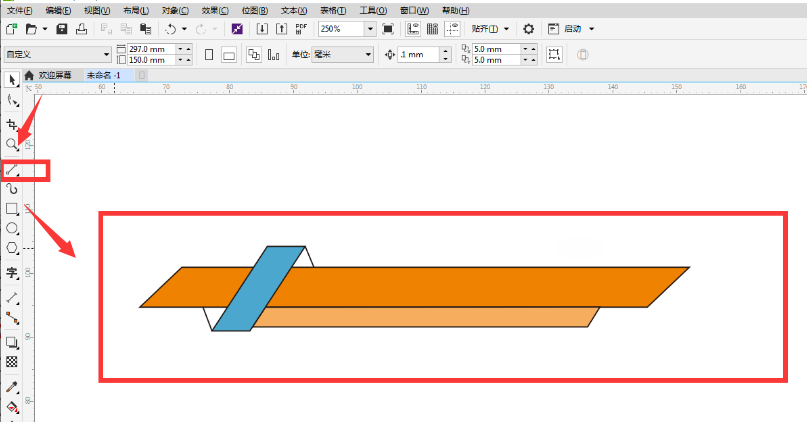Select the Rectangle tool
807x422 pixels.
click(12, 208)
